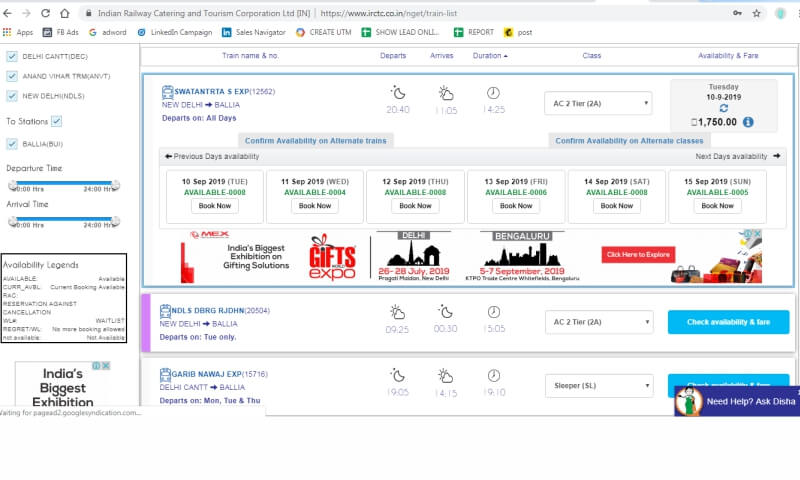Open Sleeper (SL) dropdown for GARIB NAWAJ EXP
The width and height of the screenshot is (800, 480).
coord(599,386)
